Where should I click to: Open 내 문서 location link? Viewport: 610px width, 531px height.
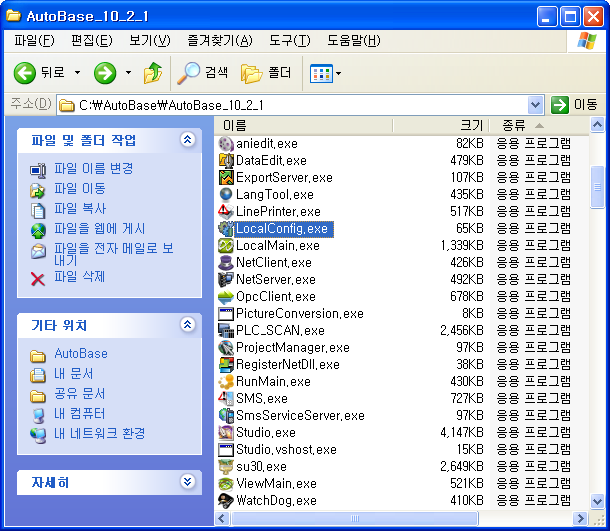pyautogui.click(x=74, y=374)
